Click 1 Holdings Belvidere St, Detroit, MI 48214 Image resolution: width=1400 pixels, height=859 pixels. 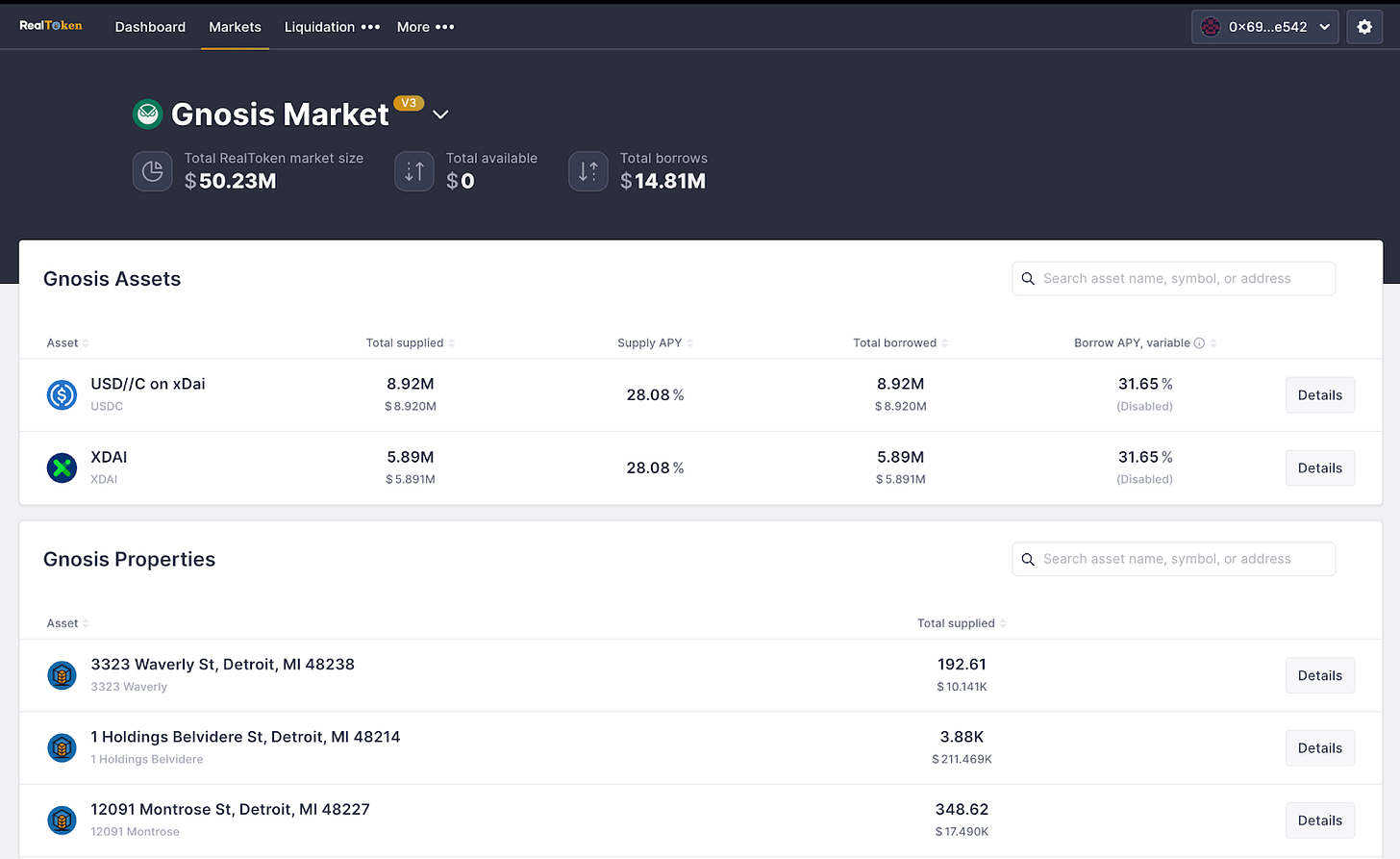pos(245,737)
